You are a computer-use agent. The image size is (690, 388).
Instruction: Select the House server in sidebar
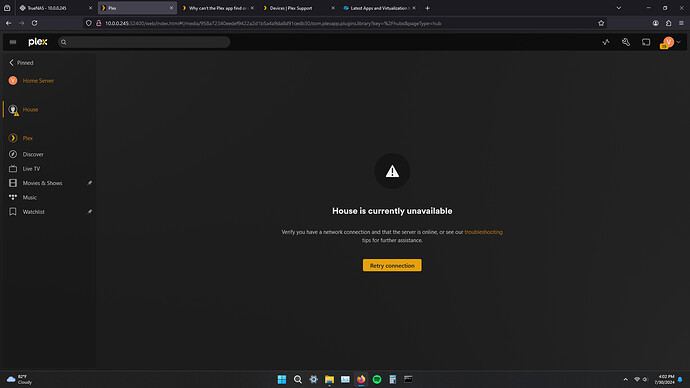30,110
